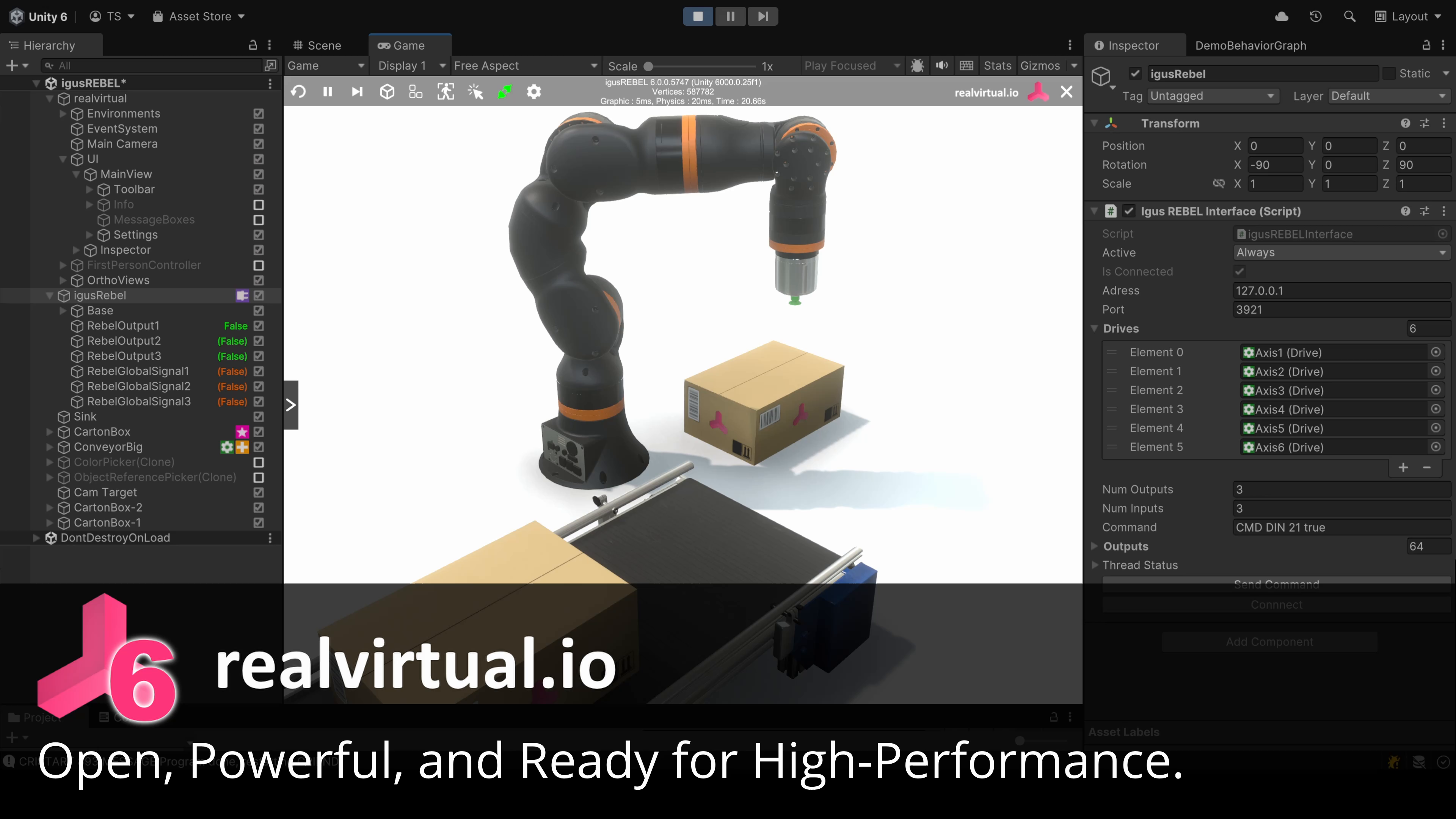Open the Tag Untagged dropdown
Image resolution: width=1456 pixels, height=819 pixels.
point(1213,96)
